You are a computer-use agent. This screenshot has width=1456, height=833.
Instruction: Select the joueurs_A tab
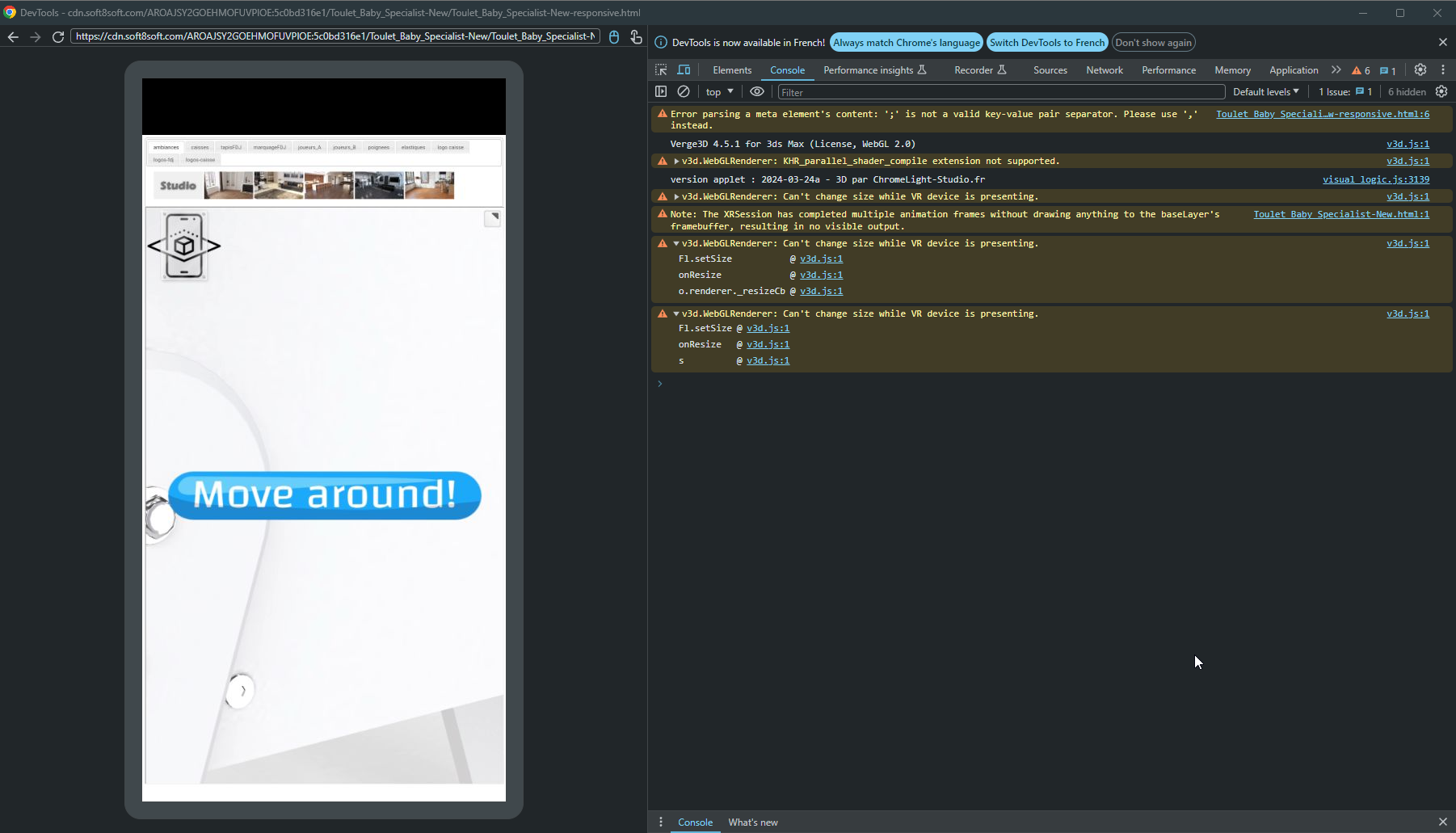(309, 147)
